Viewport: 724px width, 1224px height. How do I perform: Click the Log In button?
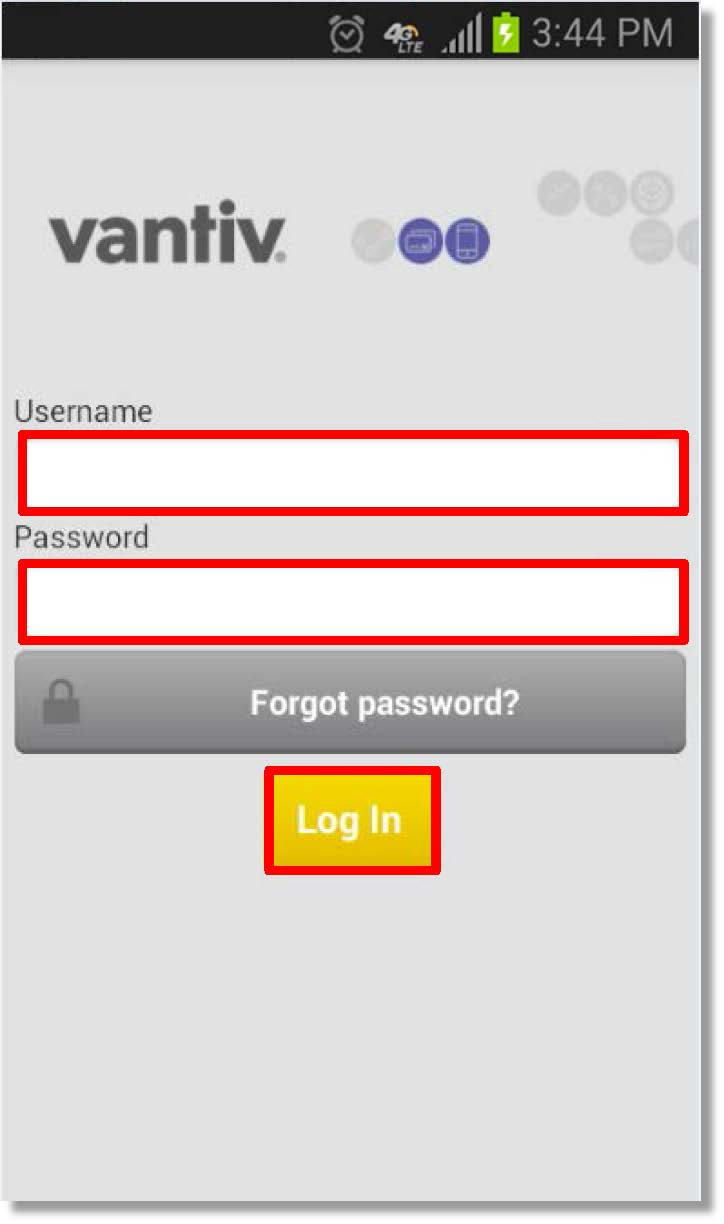(x=352, y=820)
